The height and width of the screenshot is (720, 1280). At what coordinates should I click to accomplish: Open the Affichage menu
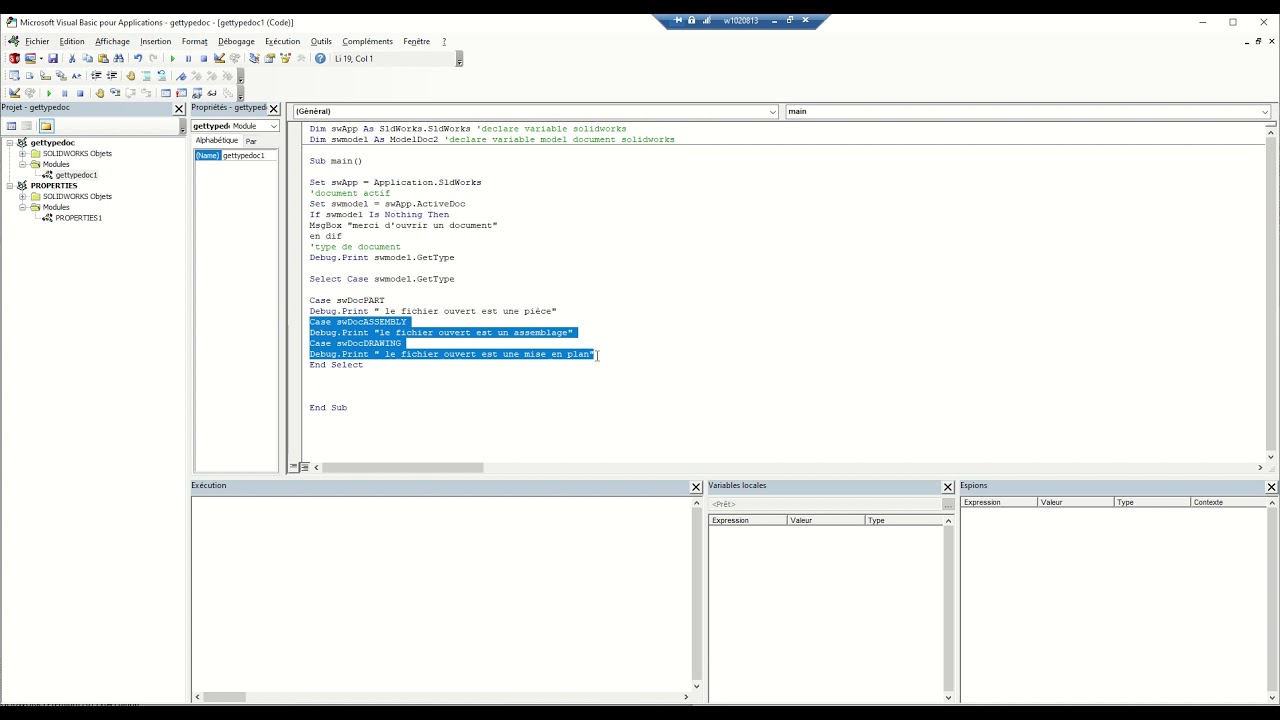pos(112,41)
